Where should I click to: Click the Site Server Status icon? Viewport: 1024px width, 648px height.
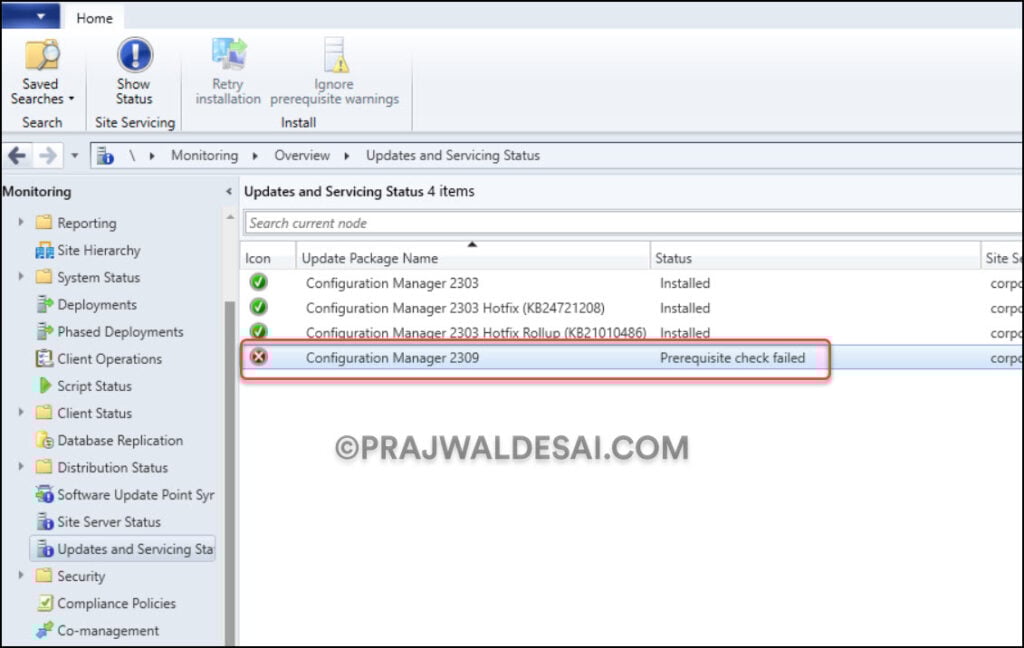click(44, 521)
